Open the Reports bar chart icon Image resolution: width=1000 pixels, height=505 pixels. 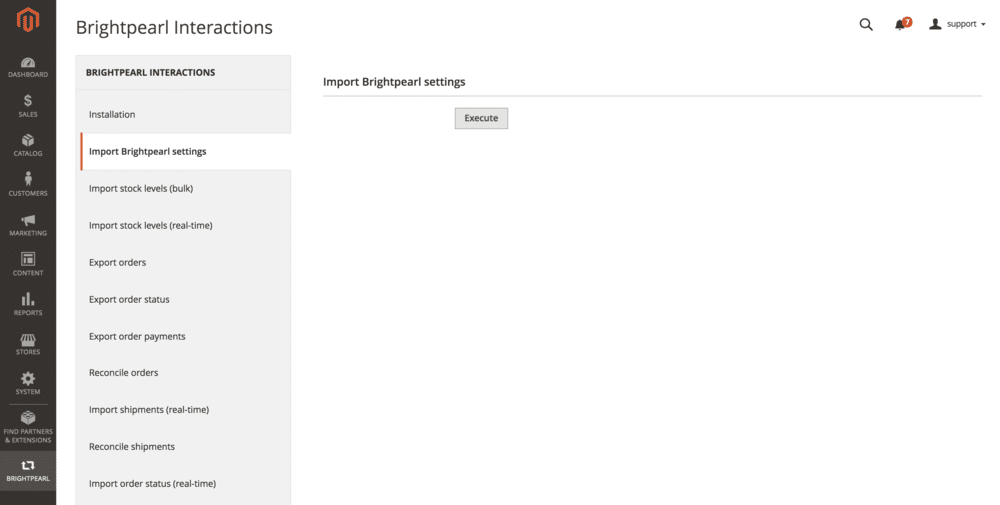pyautogui.click(x=28, y=299)
